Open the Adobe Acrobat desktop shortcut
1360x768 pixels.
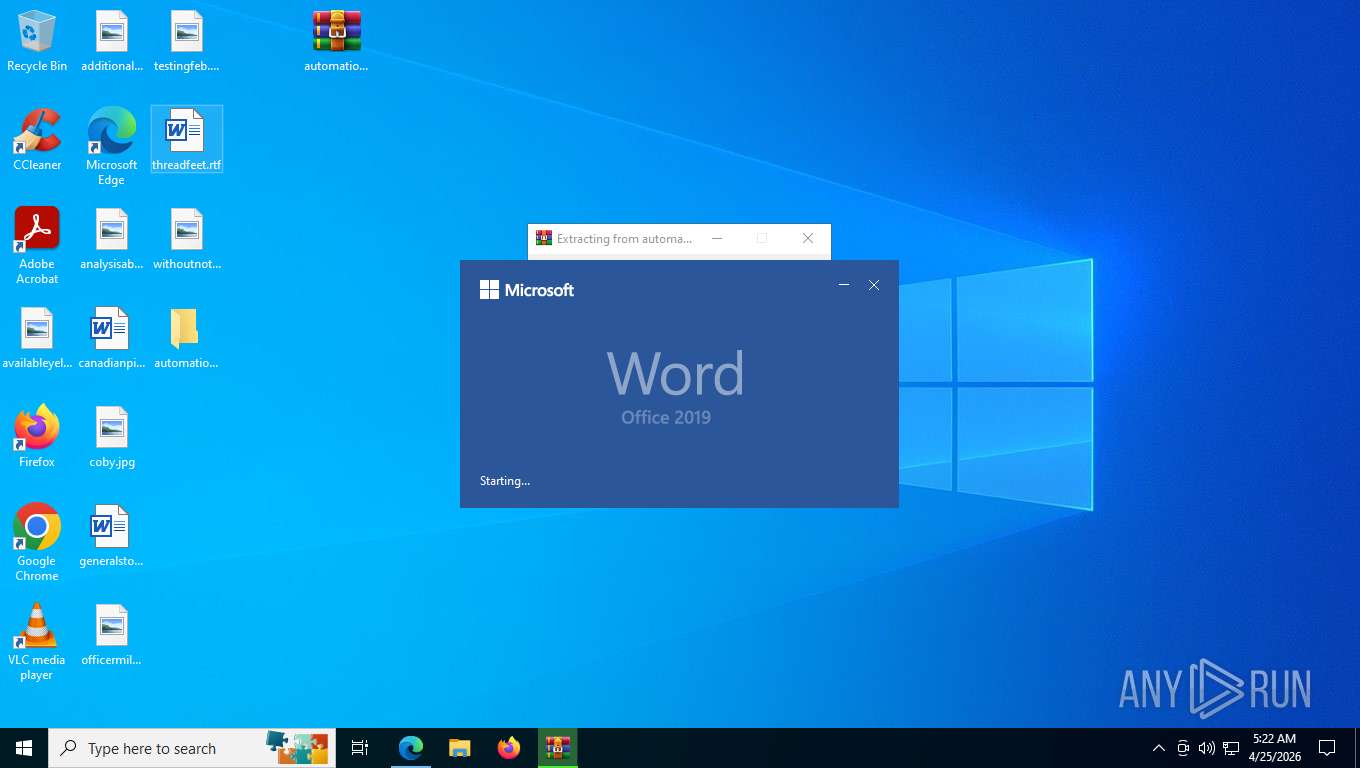37,246
